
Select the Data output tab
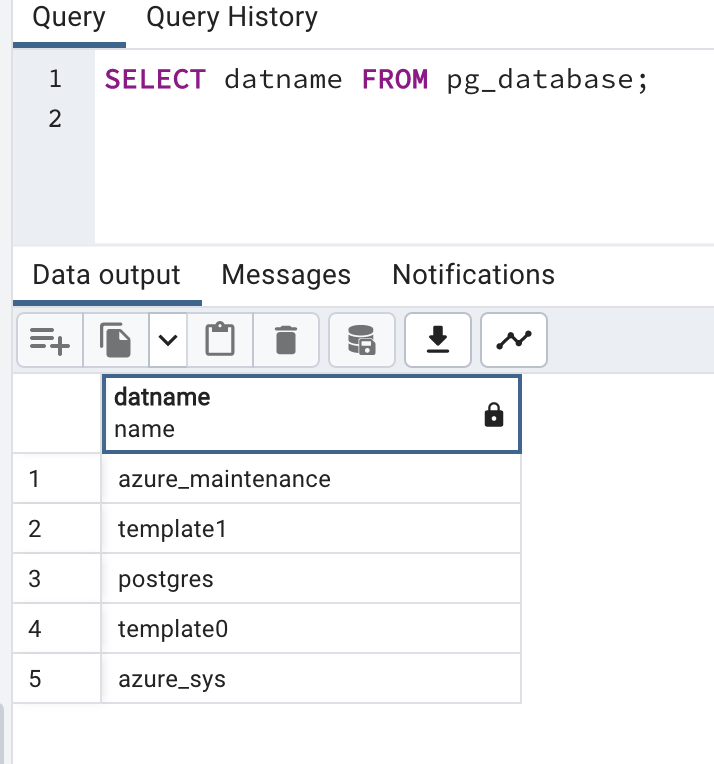(x=106, y=275)
